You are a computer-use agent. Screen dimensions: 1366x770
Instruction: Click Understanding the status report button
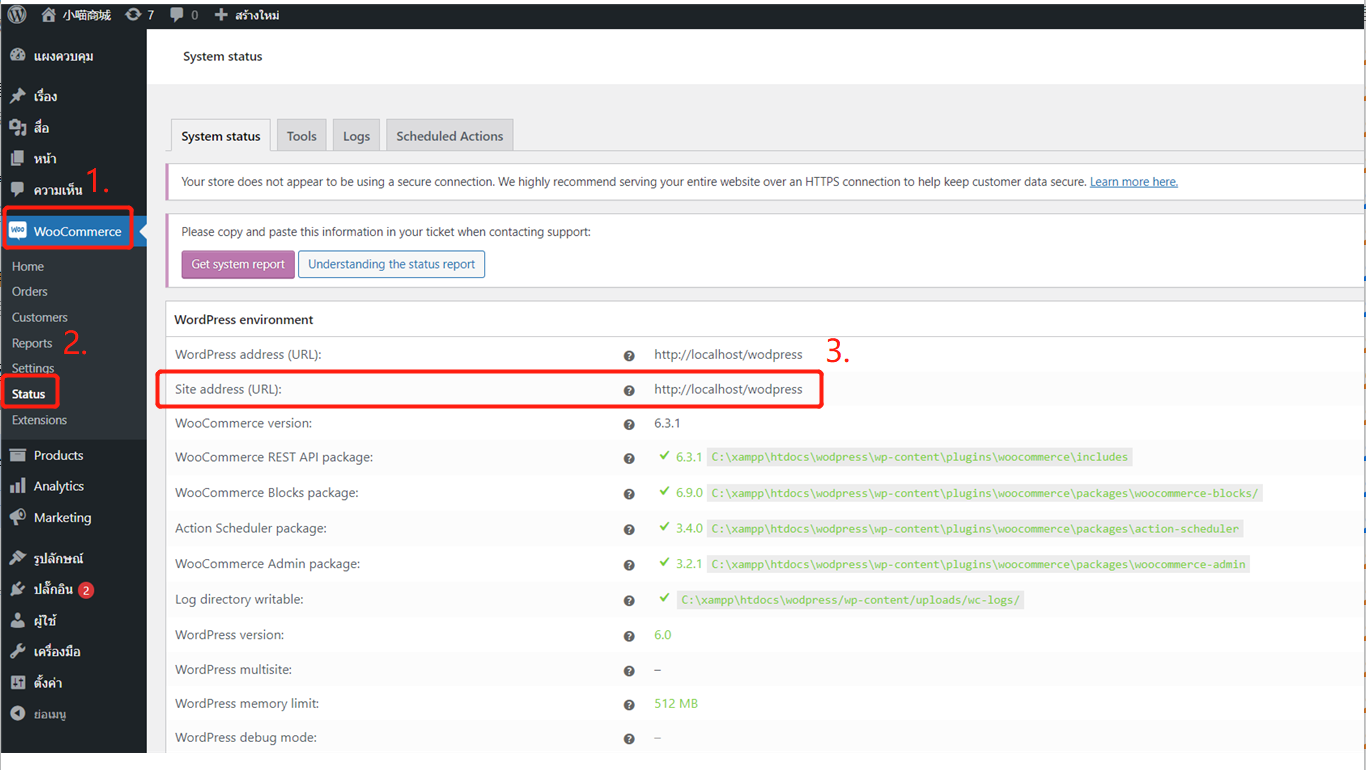point(392,264)
